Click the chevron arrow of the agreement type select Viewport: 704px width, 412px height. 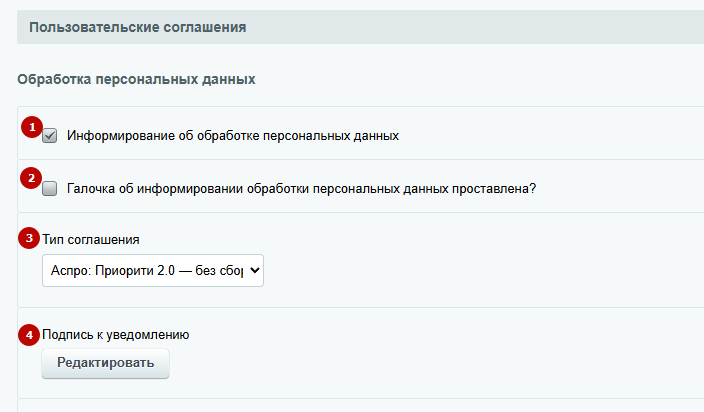coord(255,271)
